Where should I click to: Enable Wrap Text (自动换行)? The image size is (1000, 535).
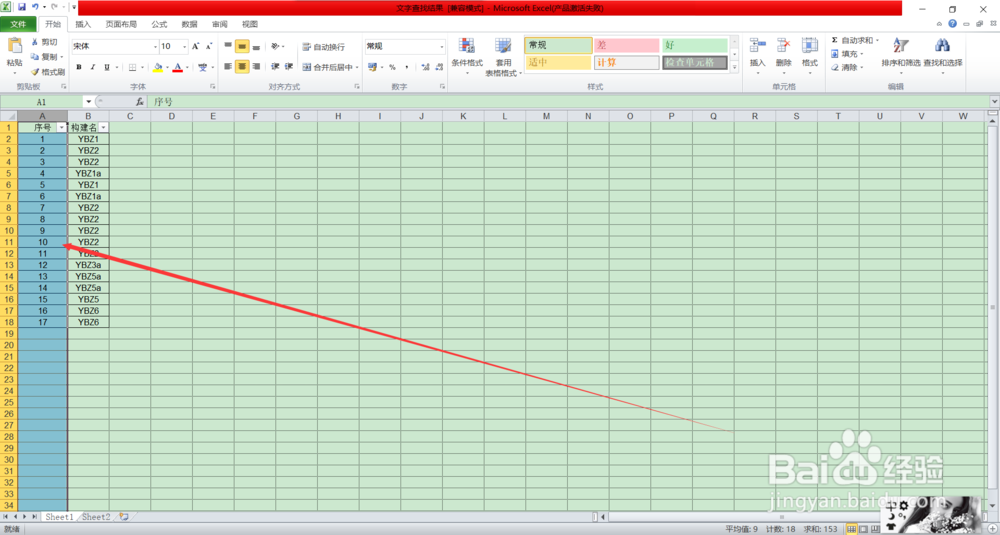pyautogui.click(x=323, y=47)
